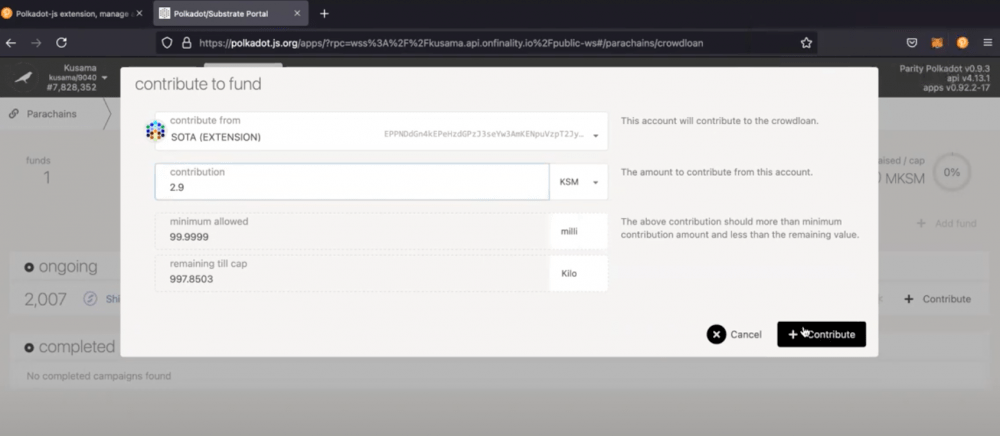
Task: Click the Parachains link icon
Action: [x=13, y=113]
